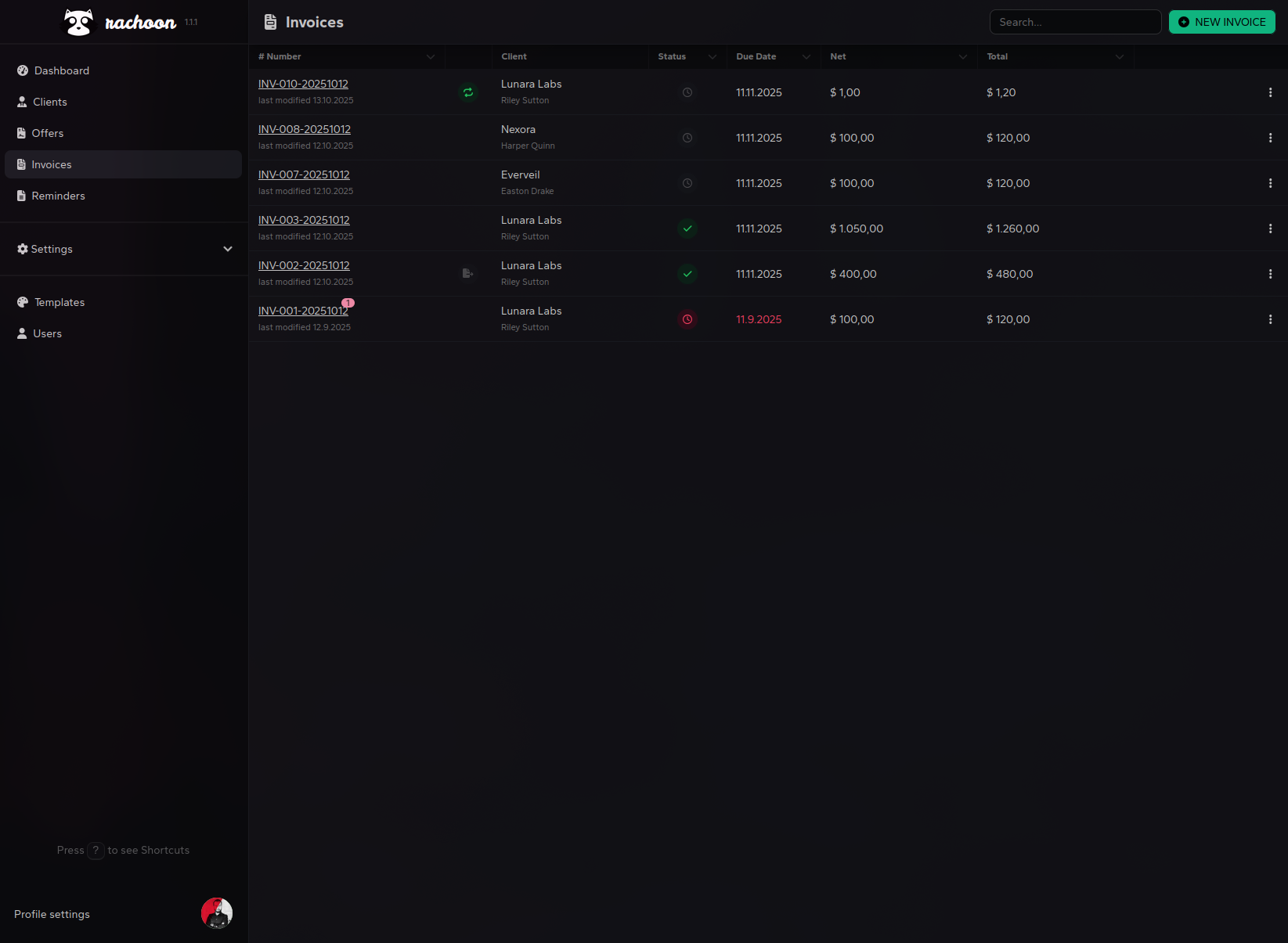Click the notification badge on INV-001
This screenshot has height=943, width=1288.
tap(348, 303)
